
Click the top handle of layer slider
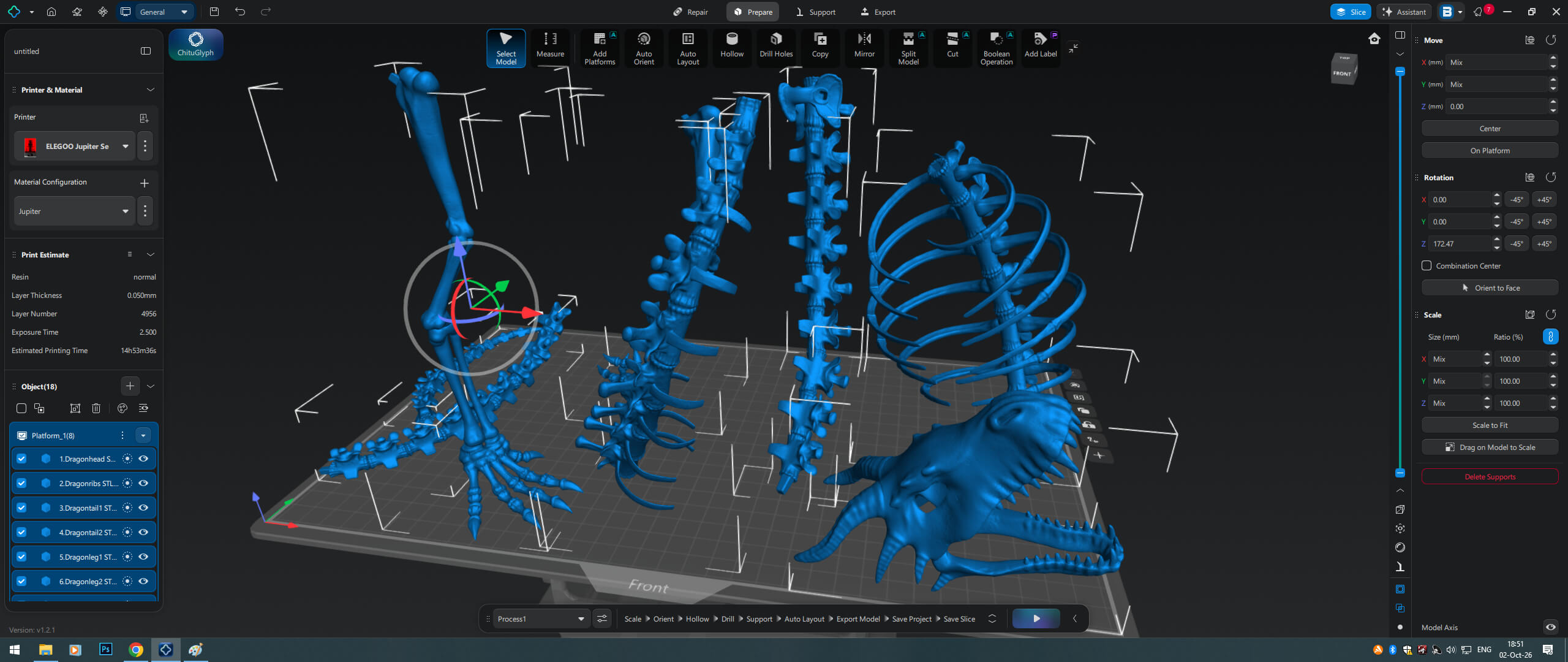[x=1400, y=72]
